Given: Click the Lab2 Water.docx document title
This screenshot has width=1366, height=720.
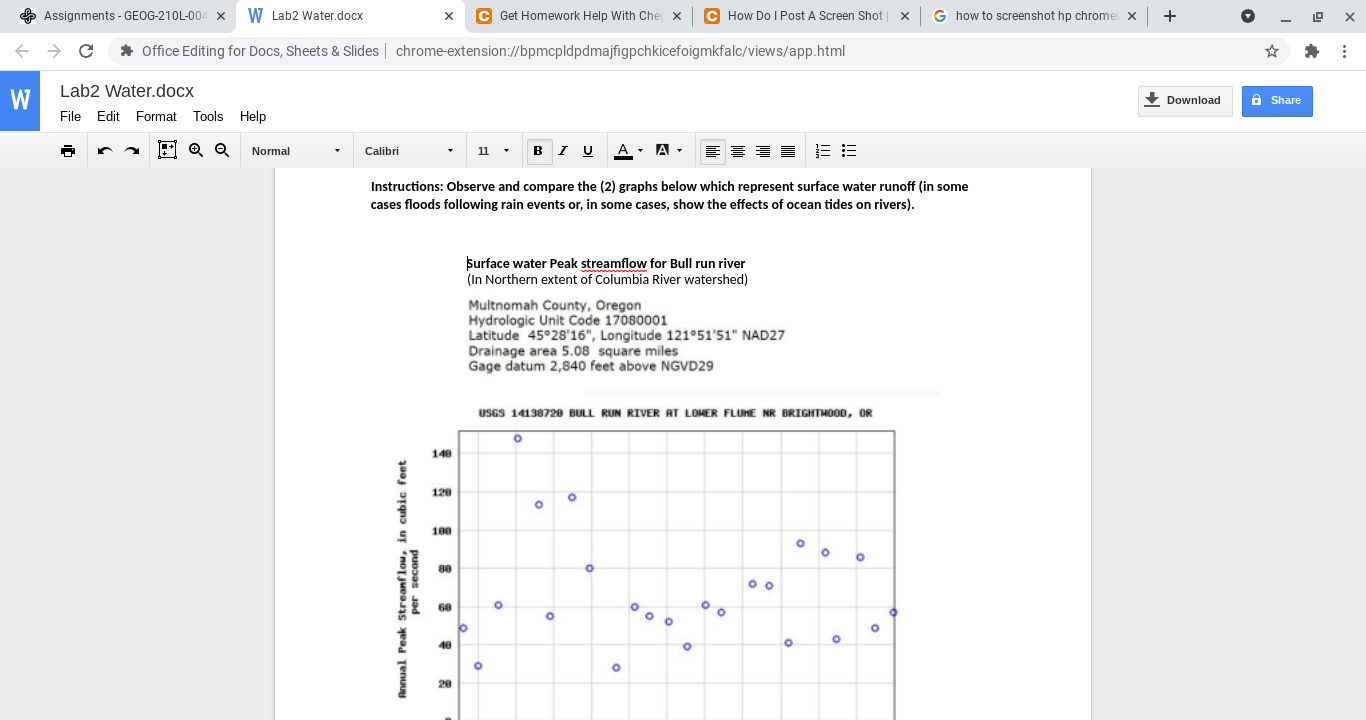Looking at the screenshot, I should (x=127, y=91).
